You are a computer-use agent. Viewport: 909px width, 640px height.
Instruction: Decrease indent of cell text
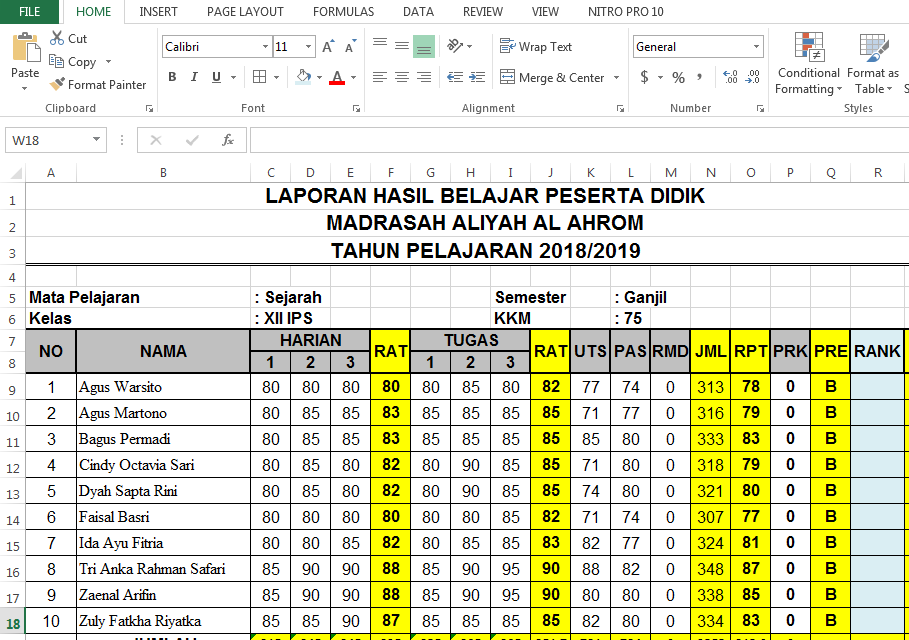[455, 77]
